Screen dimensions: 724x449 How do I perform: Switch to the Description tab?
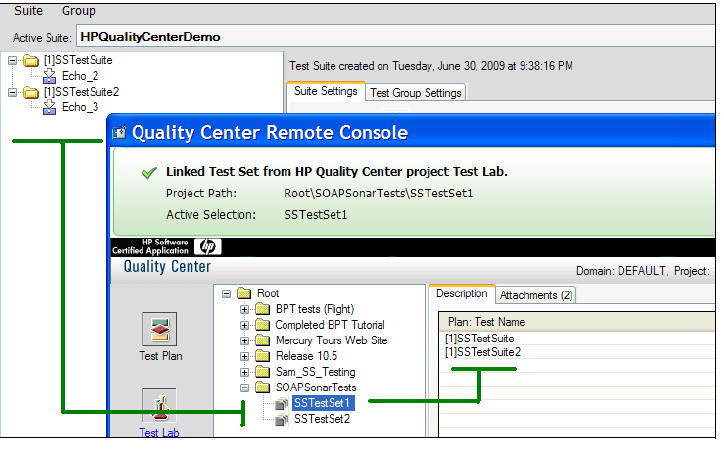coord(462,294)
